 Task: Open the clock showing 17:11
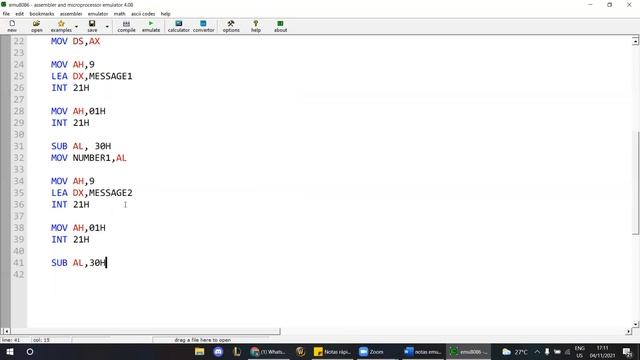click(x=602, y=351)
